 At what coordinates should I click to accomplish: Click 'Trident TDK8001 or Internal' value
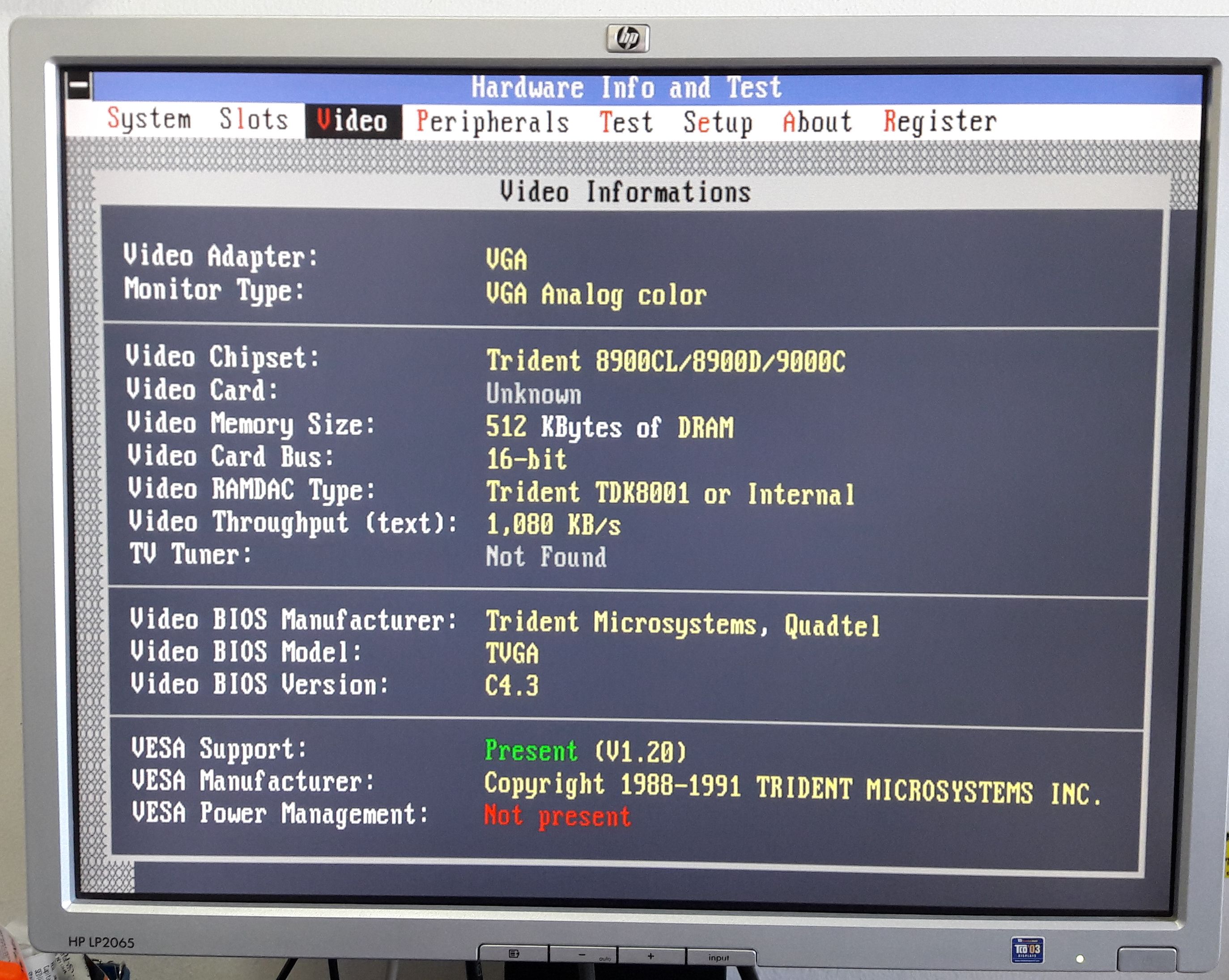(670, 493)
